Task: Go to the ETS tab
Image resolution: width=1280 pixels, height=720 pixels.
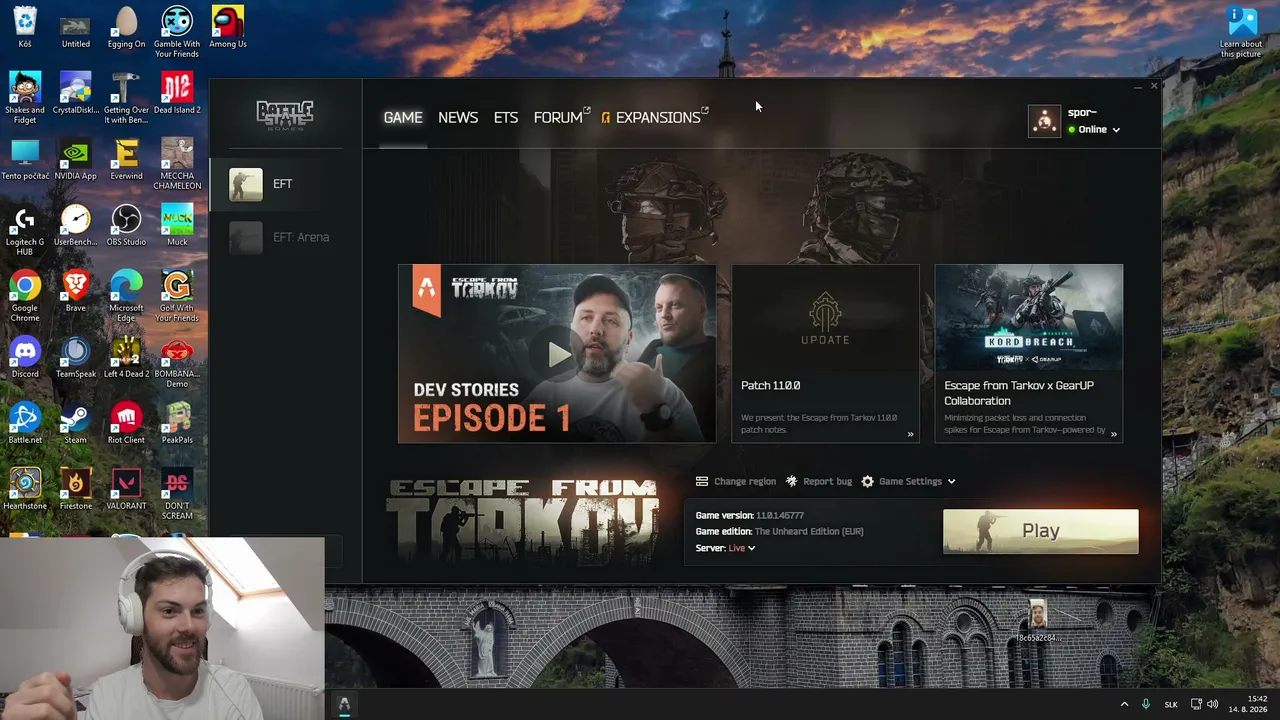Action: click(506, 117)
